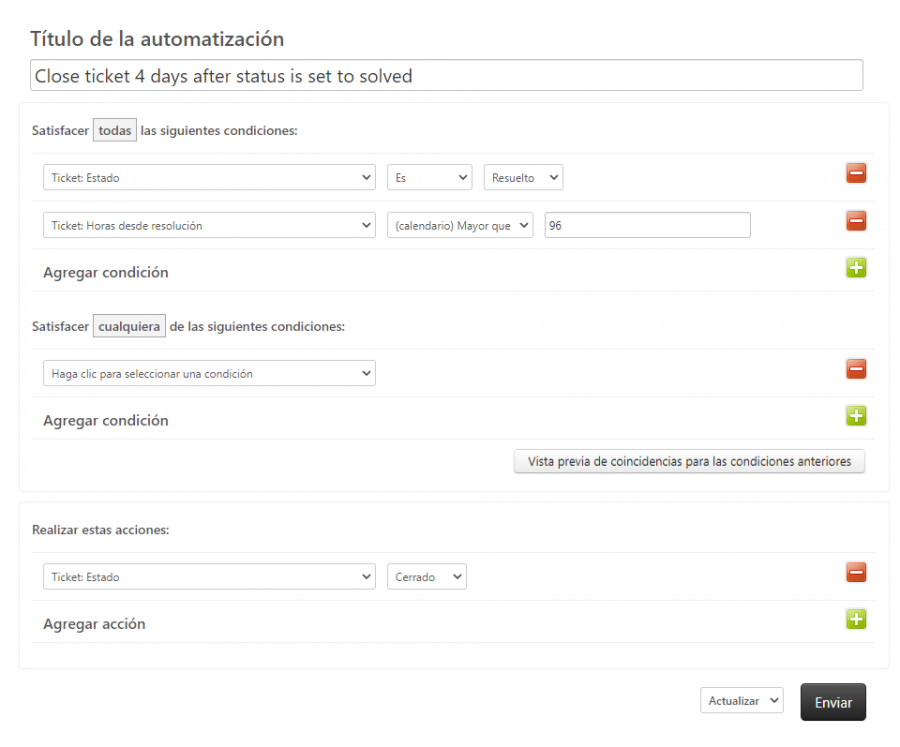Click 'Vista previa de coincidencias' button
Image resolution: width=900 pixels, height=747 pixels.
coord(689,462)
